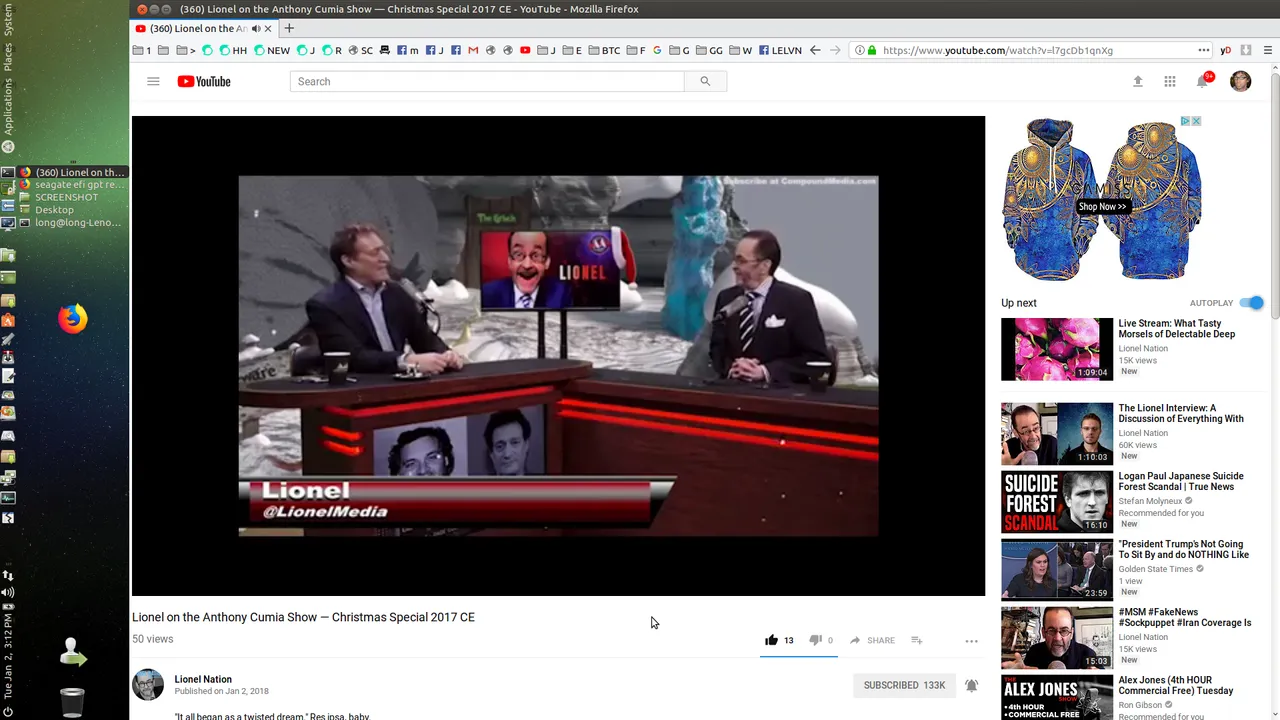Toggle the Autoplay switch
This screenshot has height=720, width=1280.
click(x=1251, y=303)
